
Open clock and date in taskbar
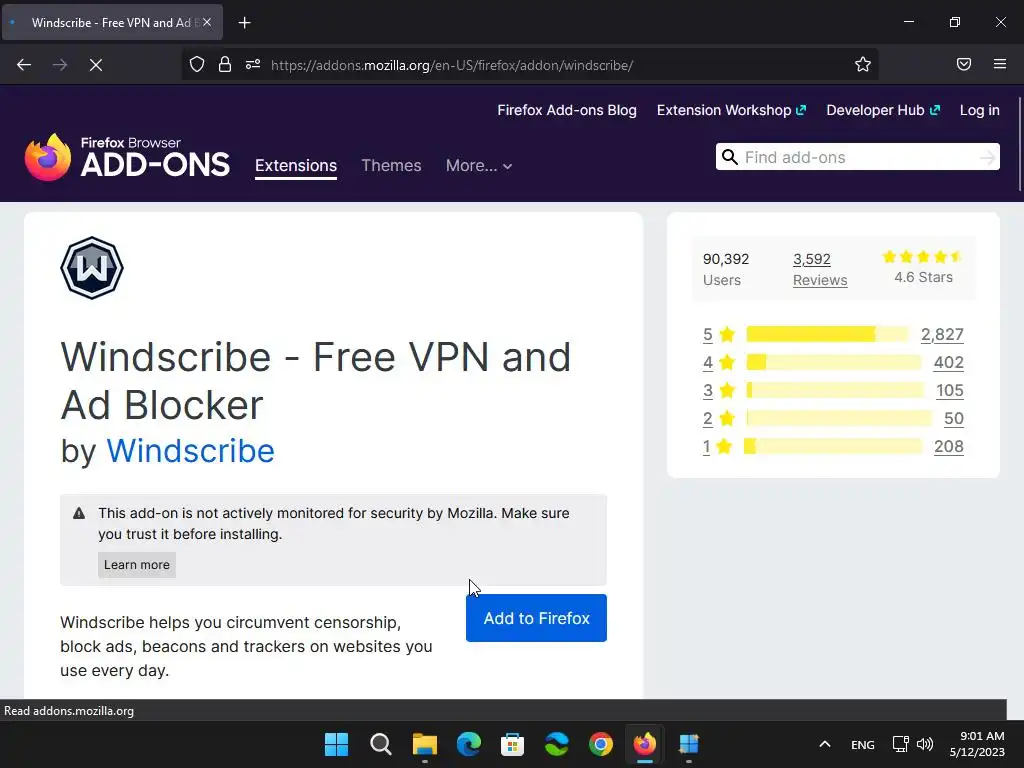point(977,744)
